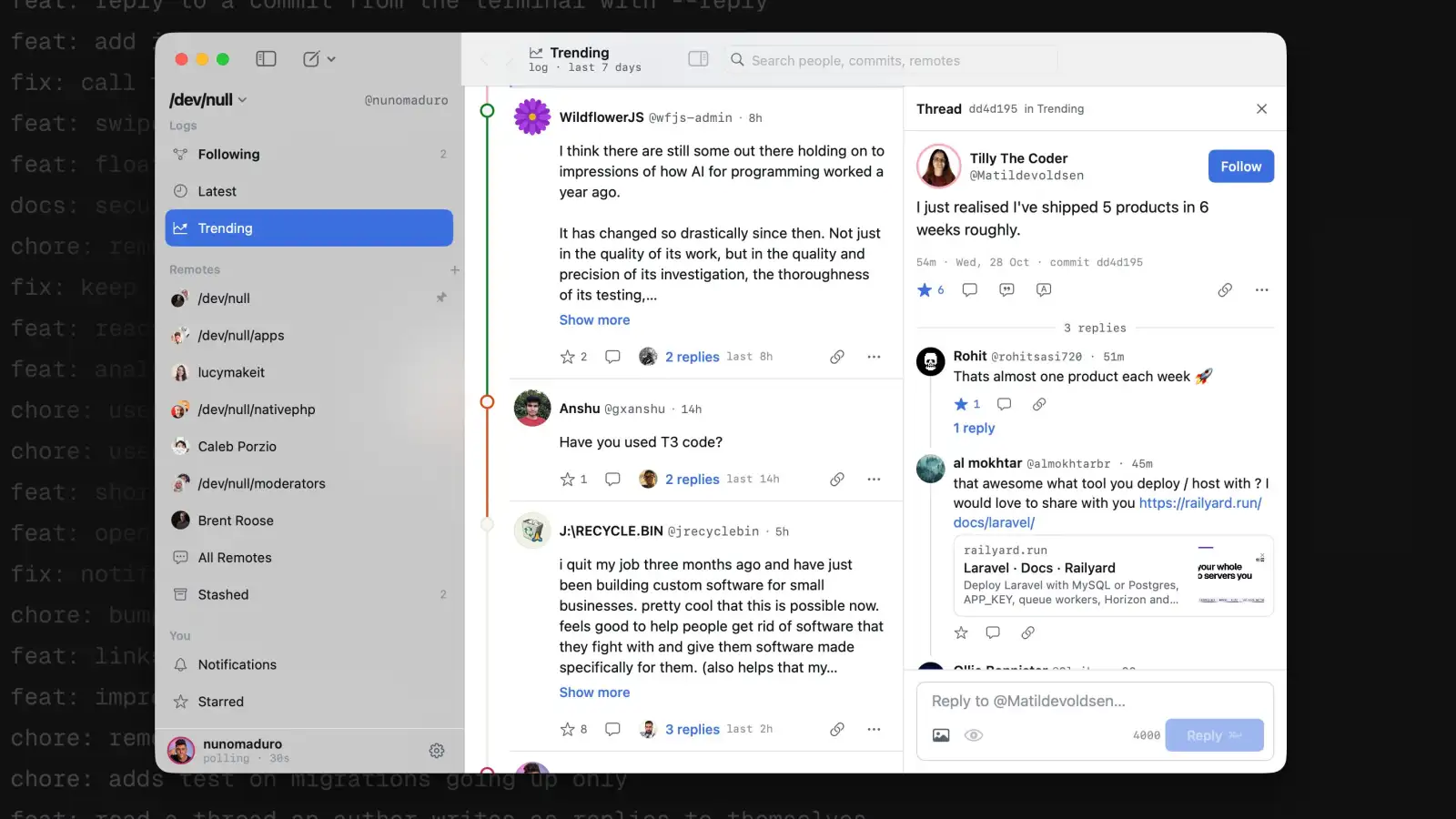Image resolution: width=1456 pixels, height=819 pixels.
Task: Expand WildflowerJS post with Show more
Action: click(x=594, y=320)
